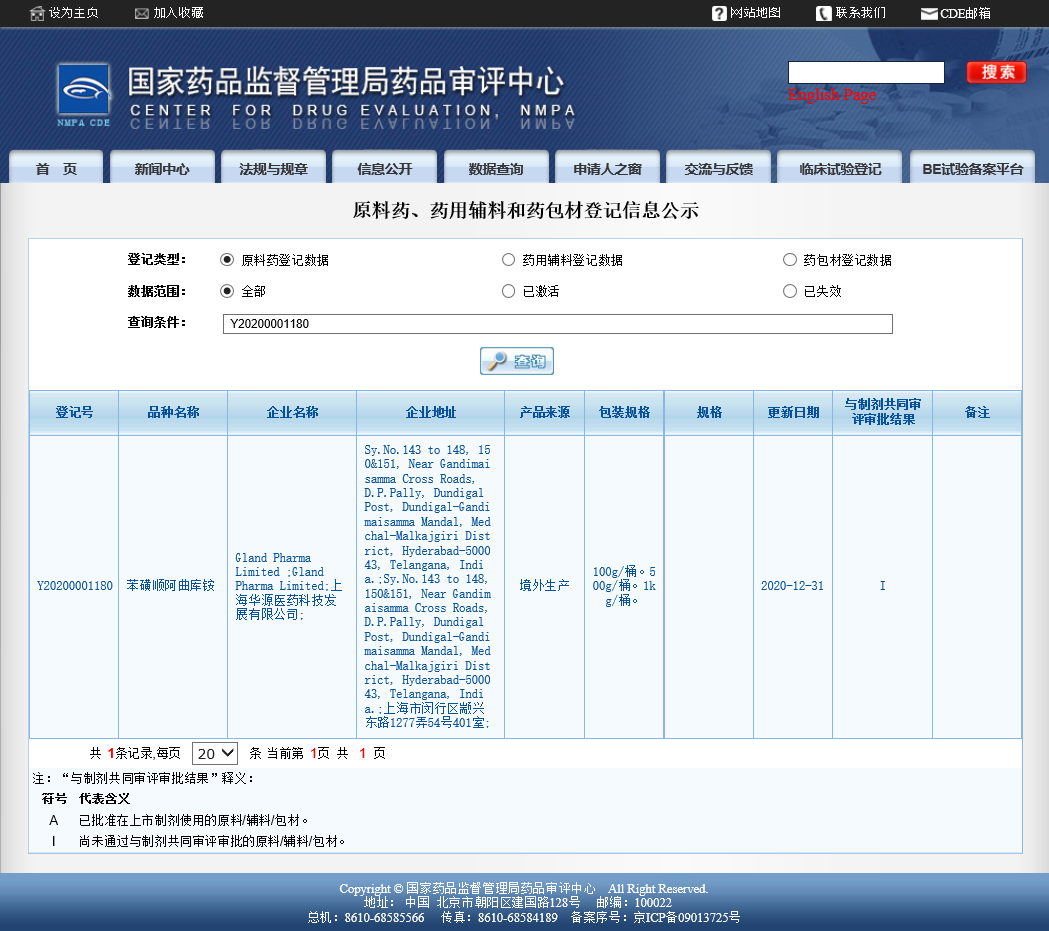Choose the 已激活 data range option
The width and height of the screenshot is (1049, 931).
(509, 291)
